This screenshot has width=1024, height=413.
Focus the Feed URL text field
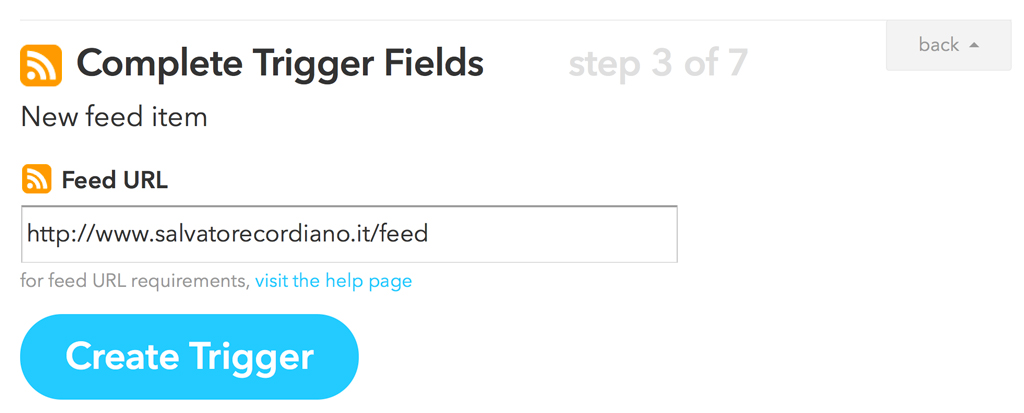tap(349, 234)
